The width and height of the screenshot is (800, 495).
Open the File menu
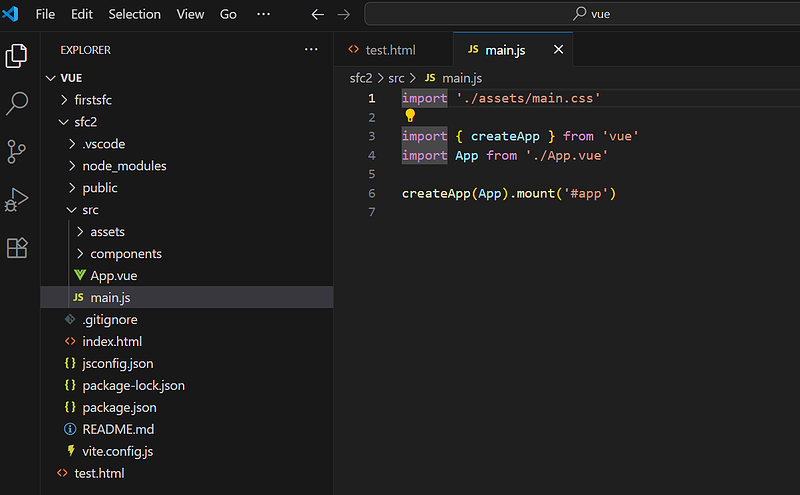pos(45,15)
